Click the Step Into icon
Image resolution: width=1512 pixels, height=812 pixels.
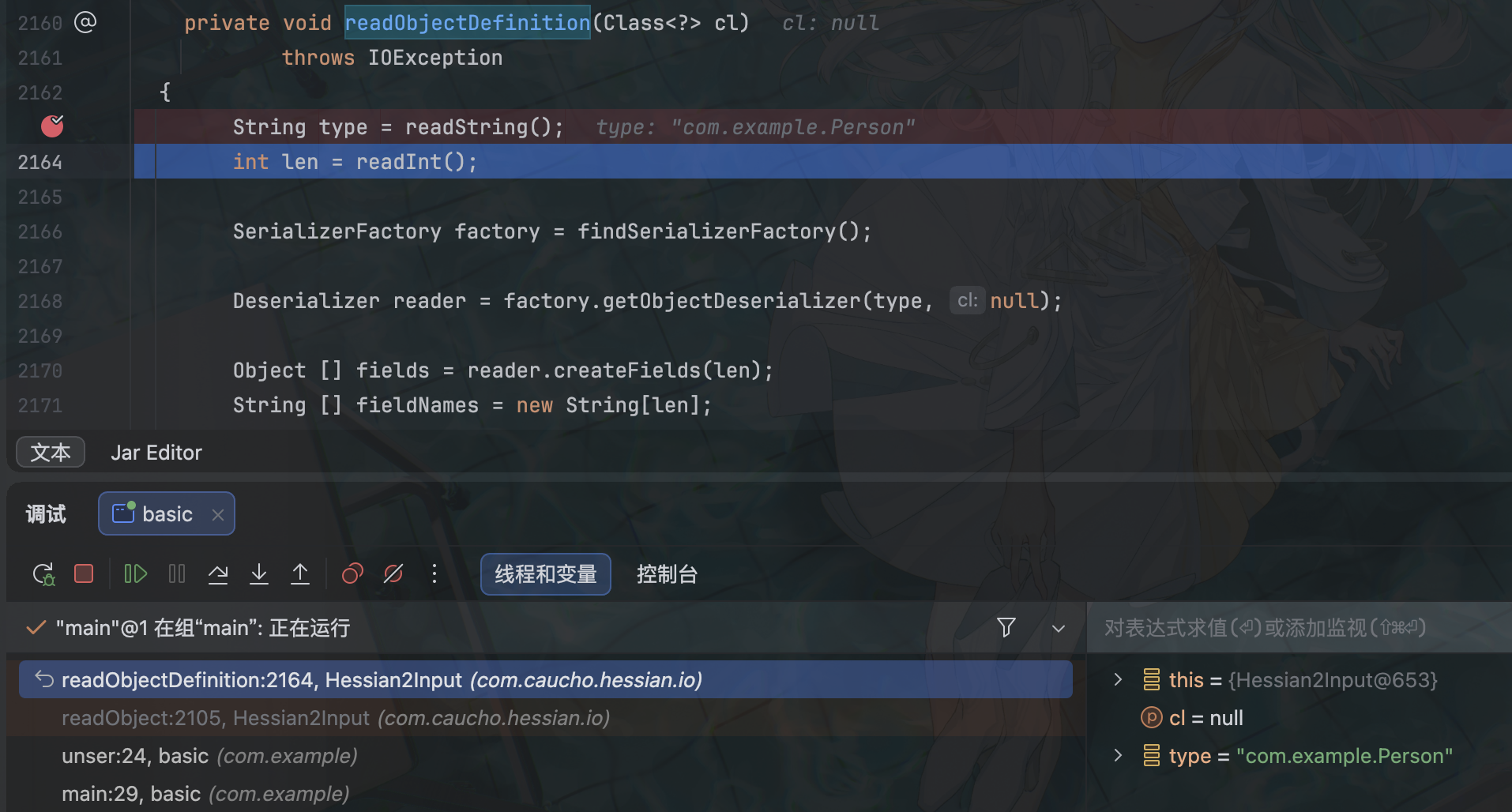tap(259, 574)
